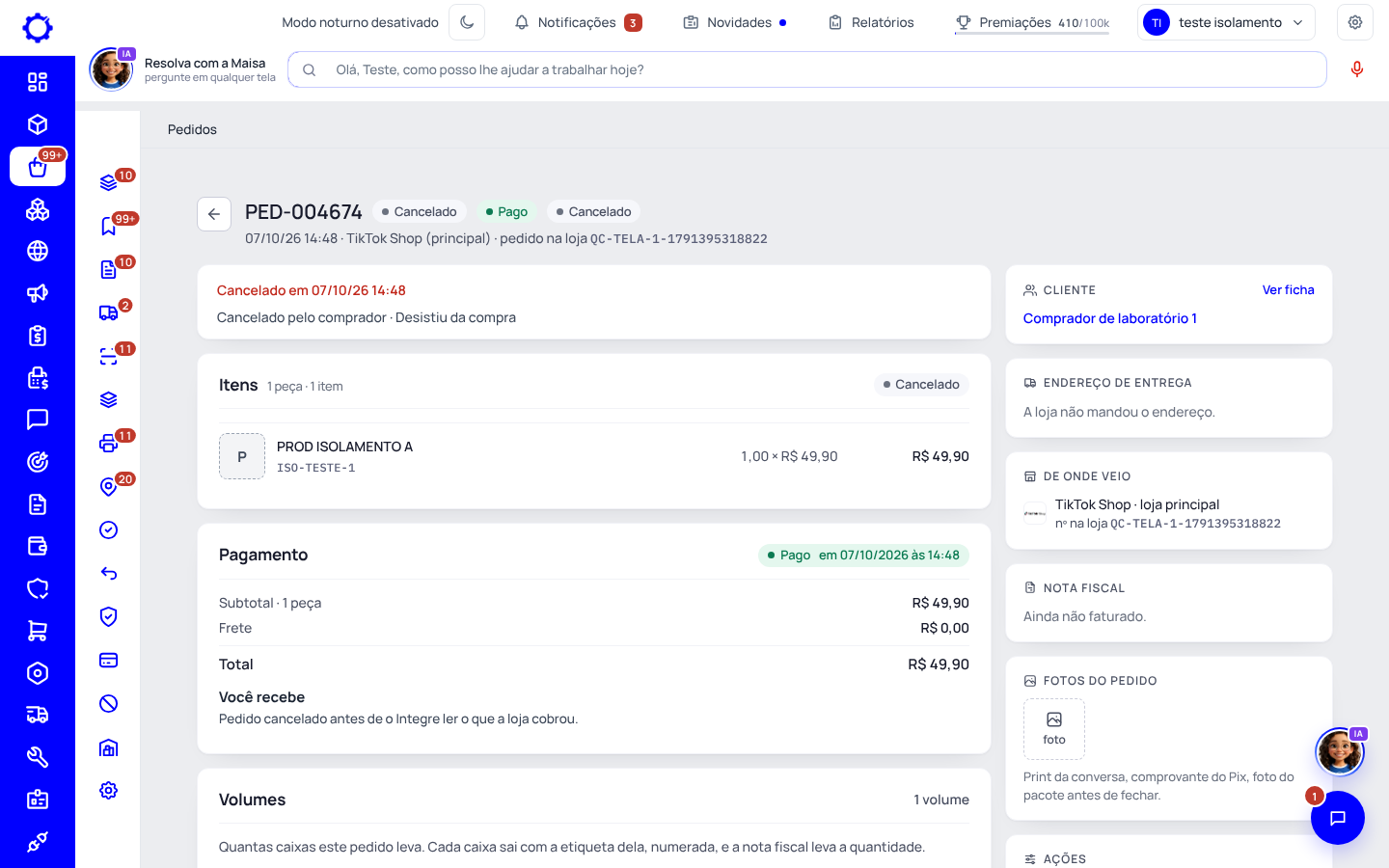Image resolution: width=1389 pixels, height=868 pixels.
Task: Open the dashboard grid icon in blue sidebar
Action: click(38, 82)
